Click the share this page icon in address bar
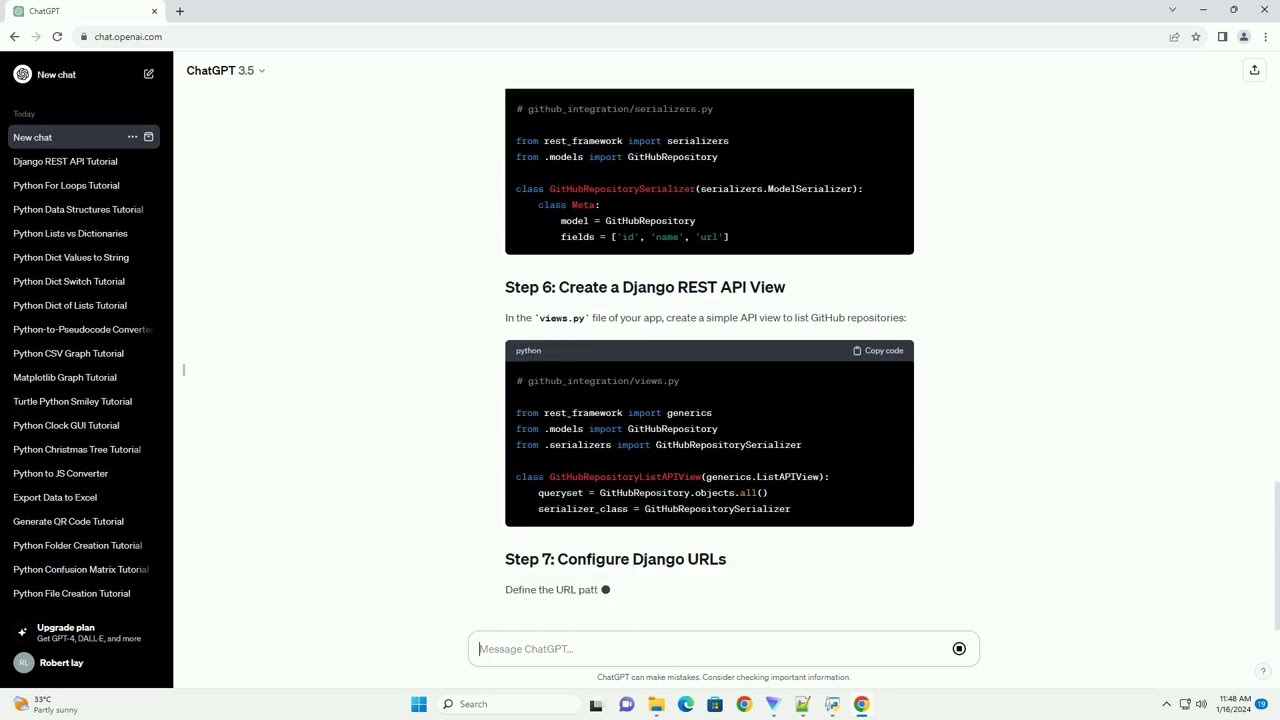 [x=1174, y=37]
